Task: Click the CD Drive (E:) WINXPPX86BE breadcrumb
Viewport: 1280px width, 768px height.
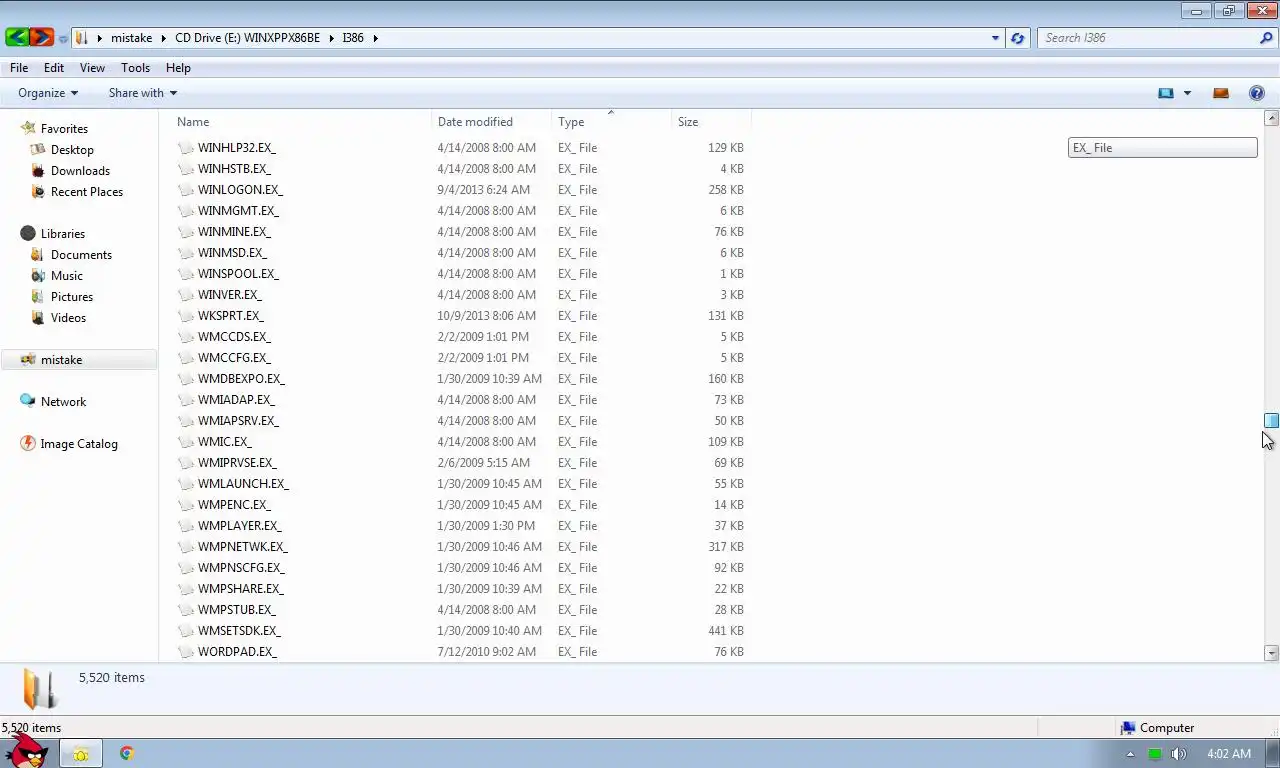Action: [247, 38]
